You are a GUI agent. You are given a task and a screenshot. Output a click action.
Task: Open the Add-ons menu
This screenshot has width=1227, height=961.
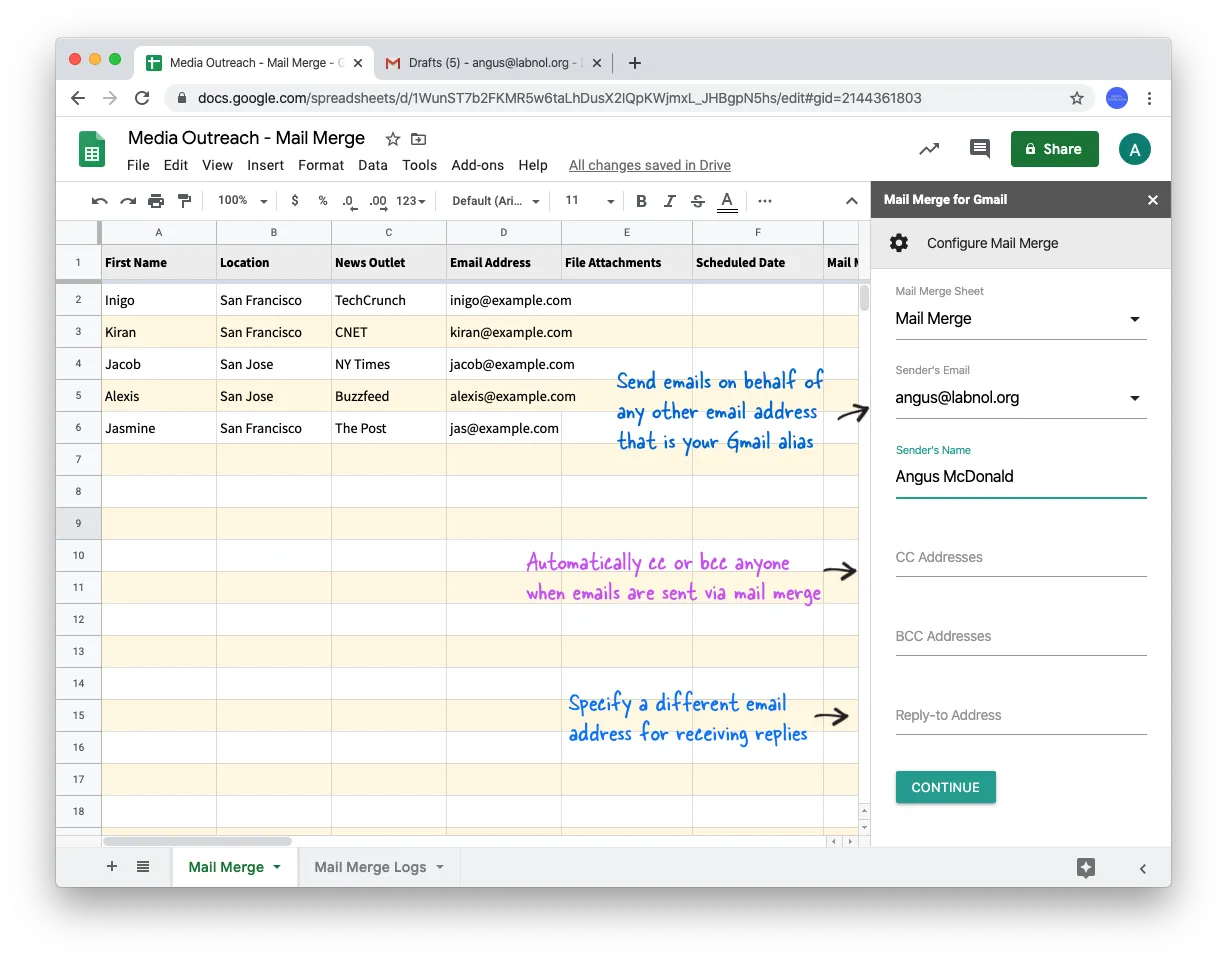(x=477, y=165)
